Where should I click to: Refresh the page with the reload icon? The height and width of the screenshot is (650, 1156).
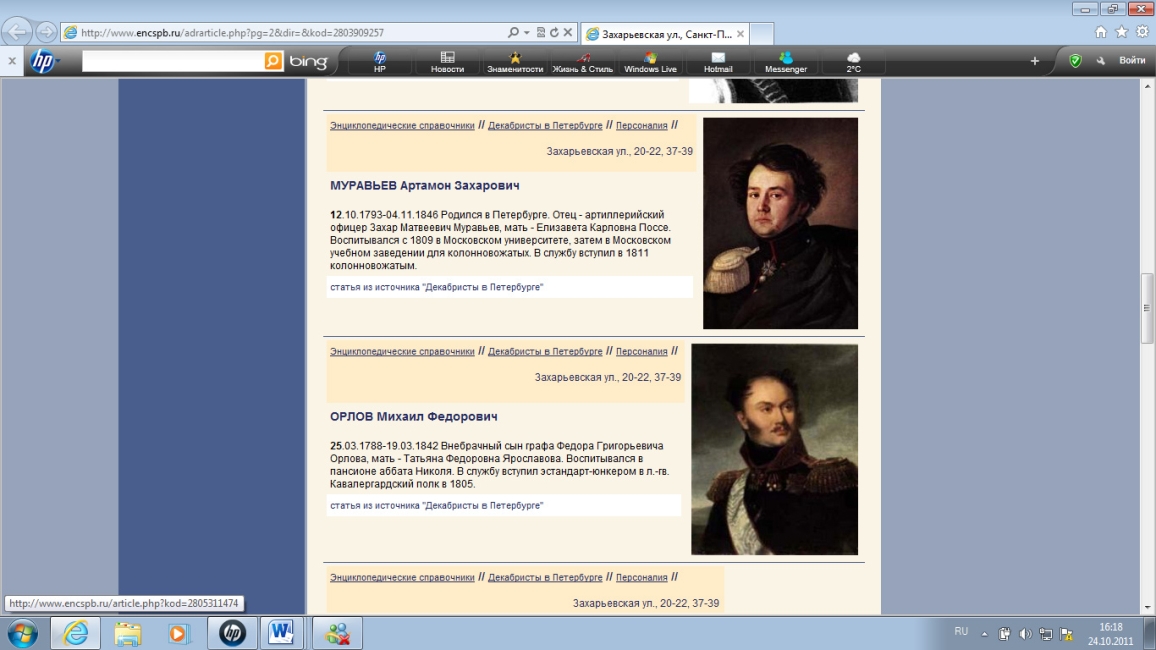pyautogui.click(x=554, y=32)
